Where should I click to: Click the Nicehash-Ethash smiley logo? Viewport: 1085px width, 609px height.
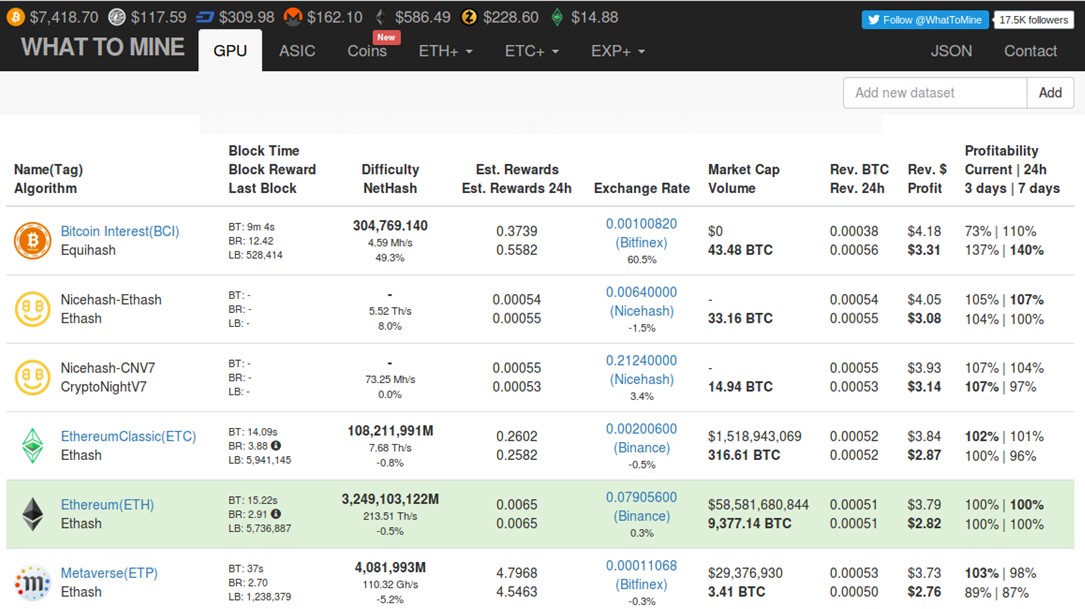(33, 309)
